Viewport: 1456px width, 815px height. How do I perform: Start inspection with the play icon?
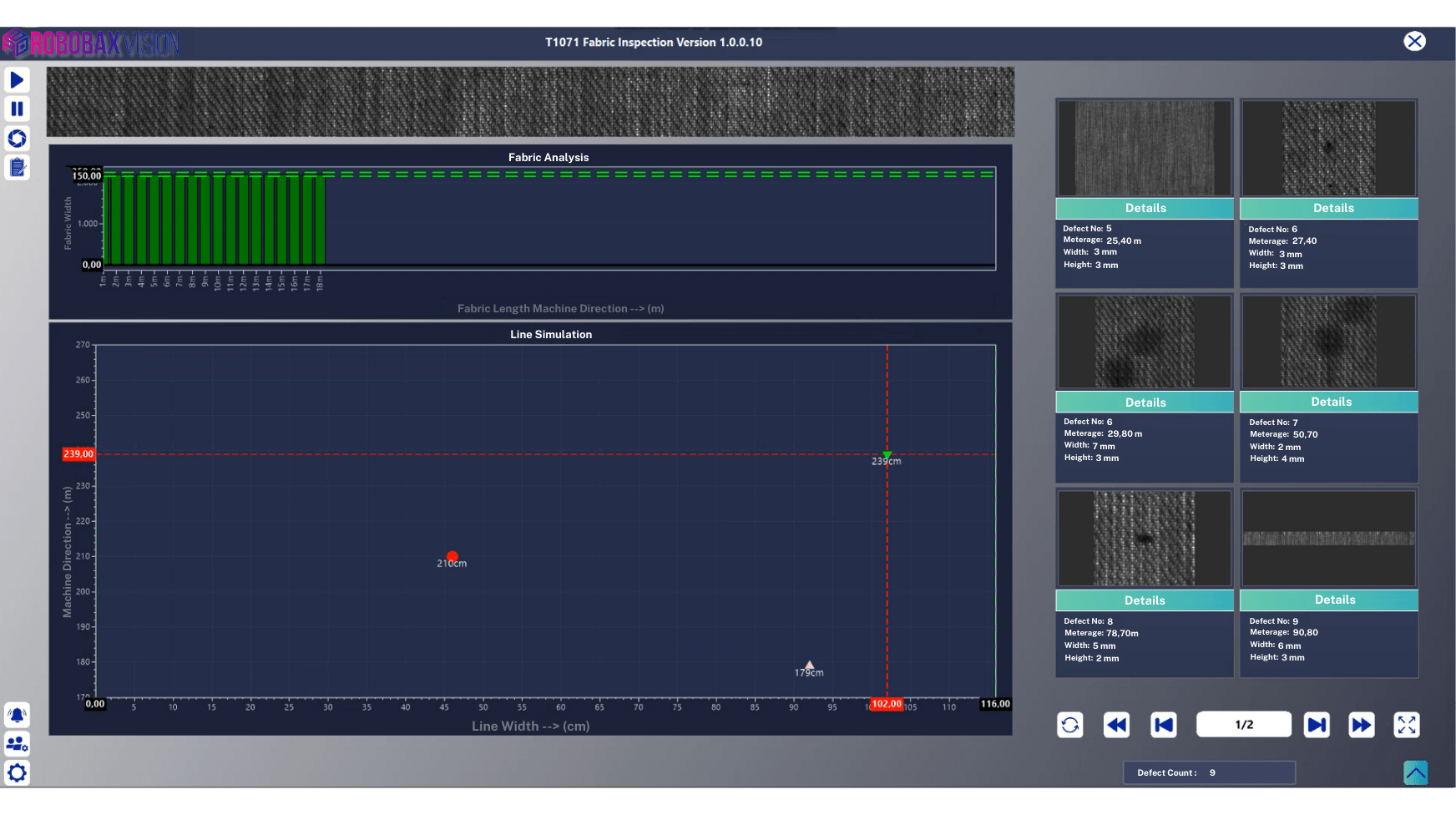[x=17, y=80]
